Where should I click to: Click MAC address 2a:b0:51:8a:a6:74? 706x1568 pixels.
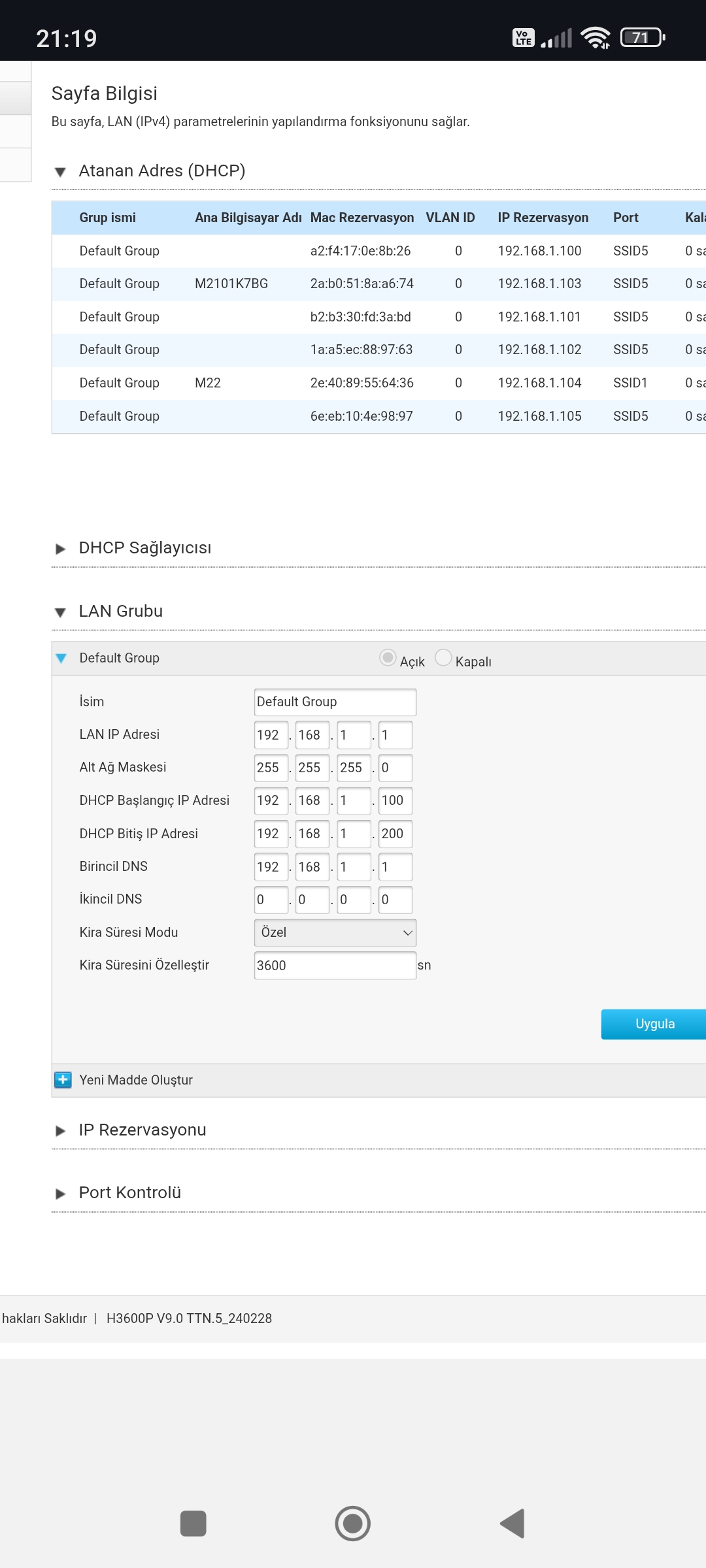pos(362,284)
